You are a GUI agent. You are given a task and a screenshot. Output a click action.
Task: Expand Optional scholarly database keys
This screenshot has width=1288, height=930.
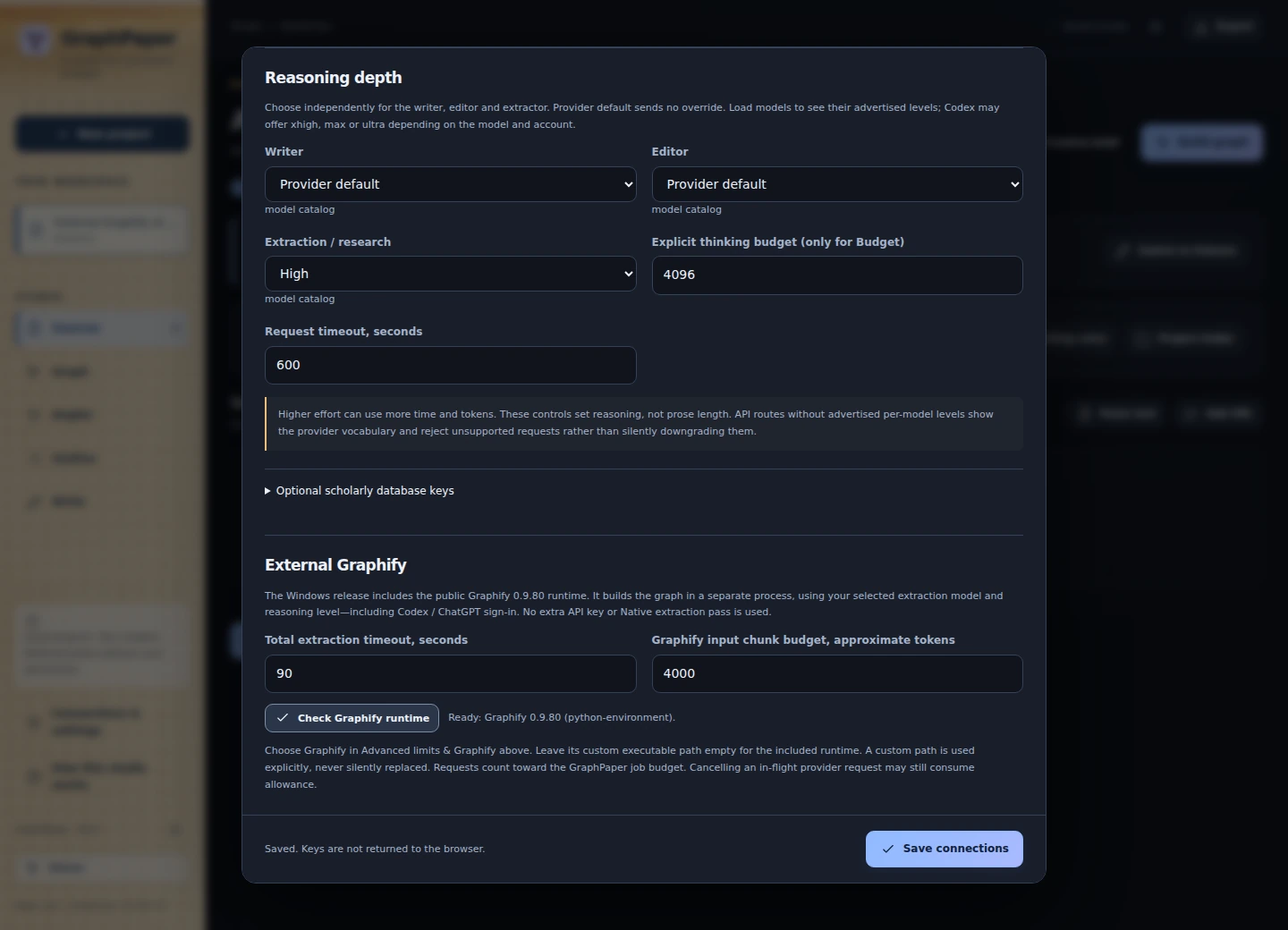[360, 491]
